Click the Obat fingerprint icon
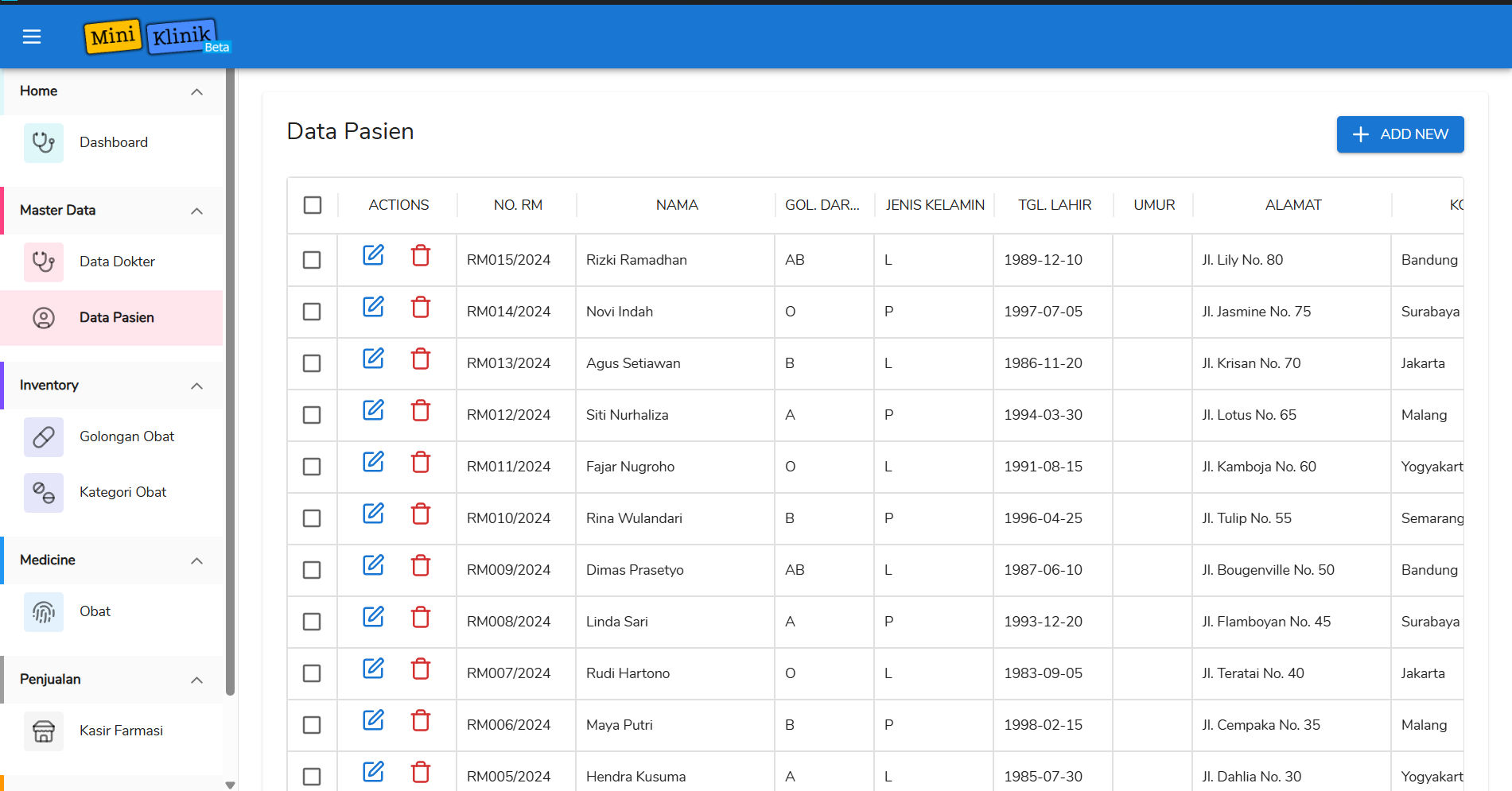This screenshot has height=791, width=1512. (x=44, y=612)
